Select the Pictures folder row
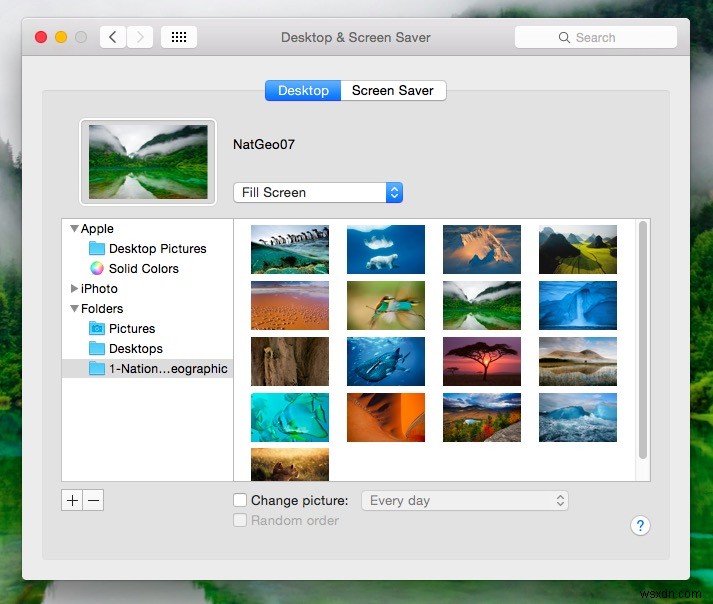 click(147, 328)
